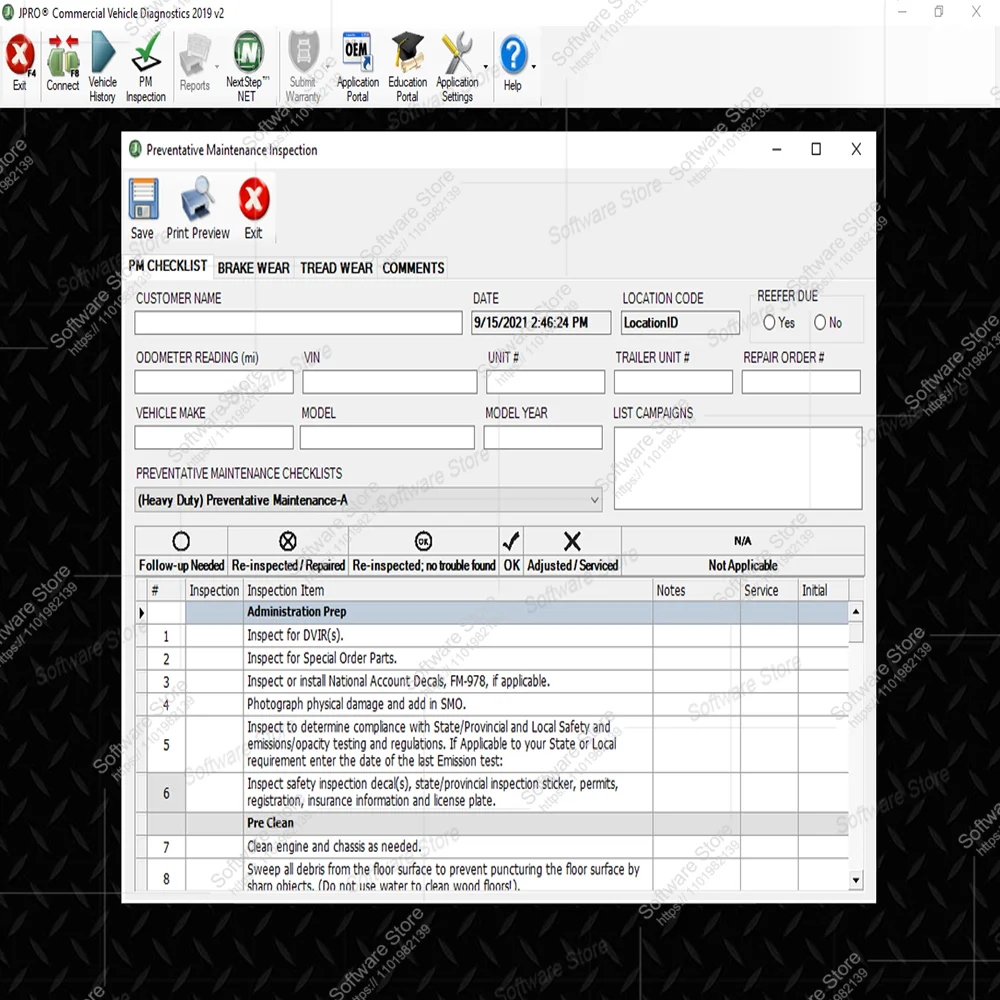Click Inspection cell for row 3

(x=215, y=681)
